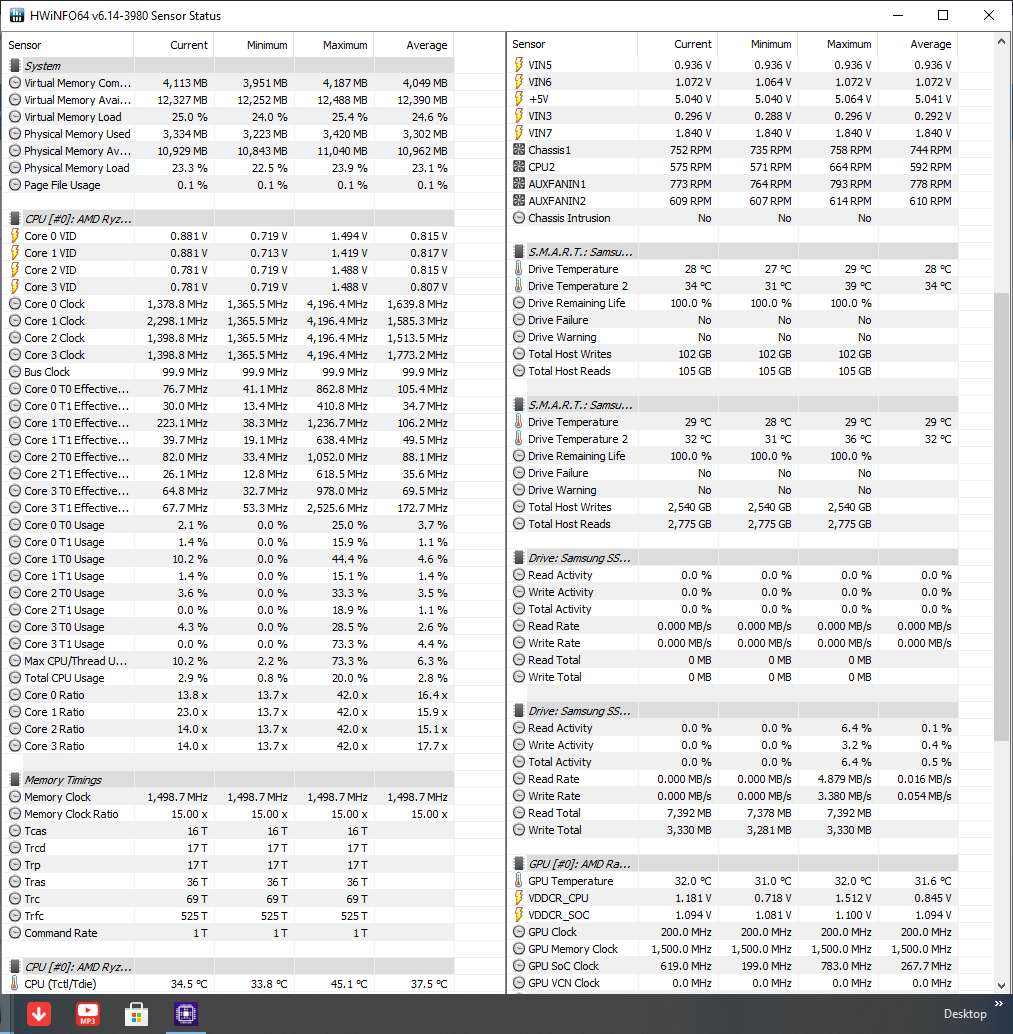Expand the hidden Desktop toolbar chevron
The image size is (1013, 1034).
tap(998, 1004)
